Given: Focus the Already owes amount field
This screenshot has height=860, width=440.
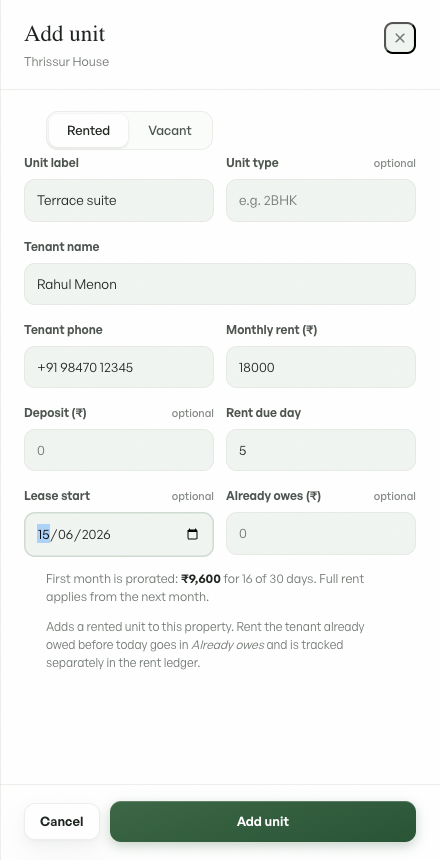Looking at the screenshot, I should coord(321,534).
